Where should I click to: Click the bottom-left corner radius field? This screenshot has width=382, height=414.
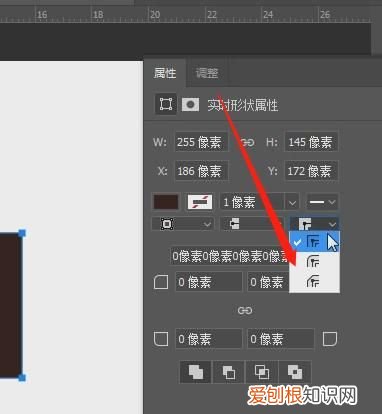[x=209, y=339]
